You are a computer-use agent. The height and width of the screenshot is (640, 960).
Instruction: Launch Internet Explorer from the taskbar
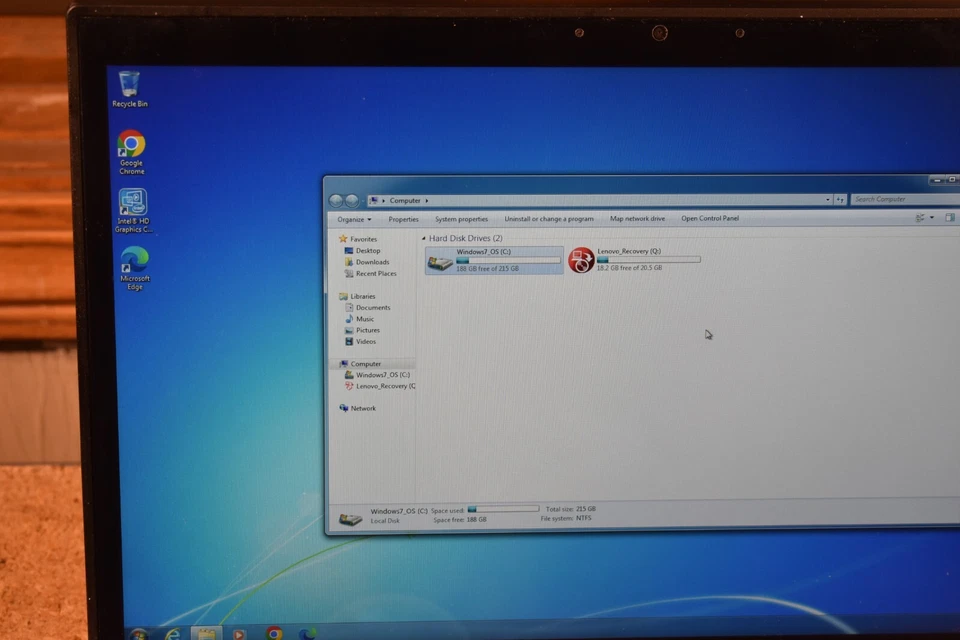172,634
